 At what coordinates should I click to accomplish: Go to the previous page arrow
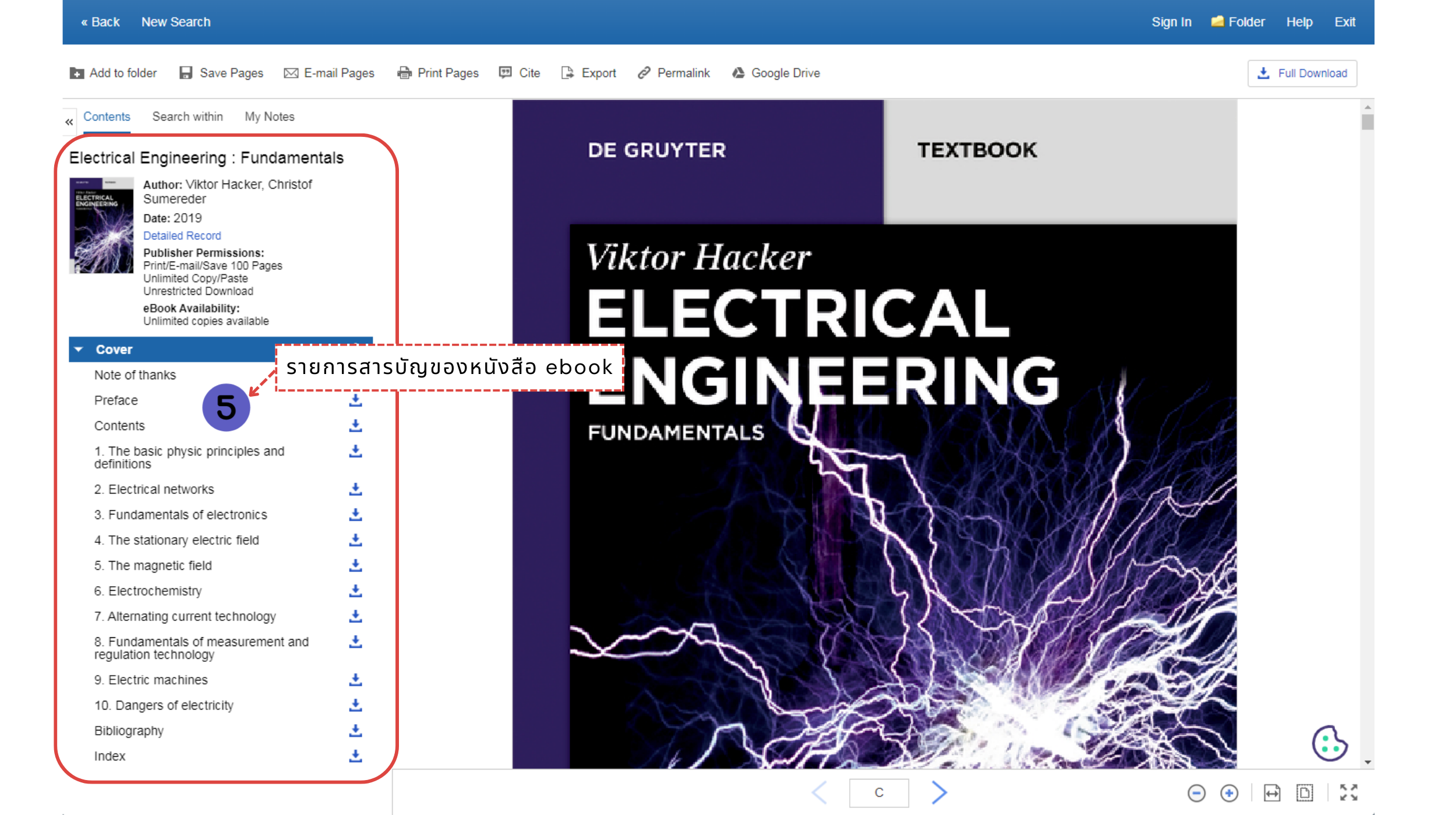(819, 792)
